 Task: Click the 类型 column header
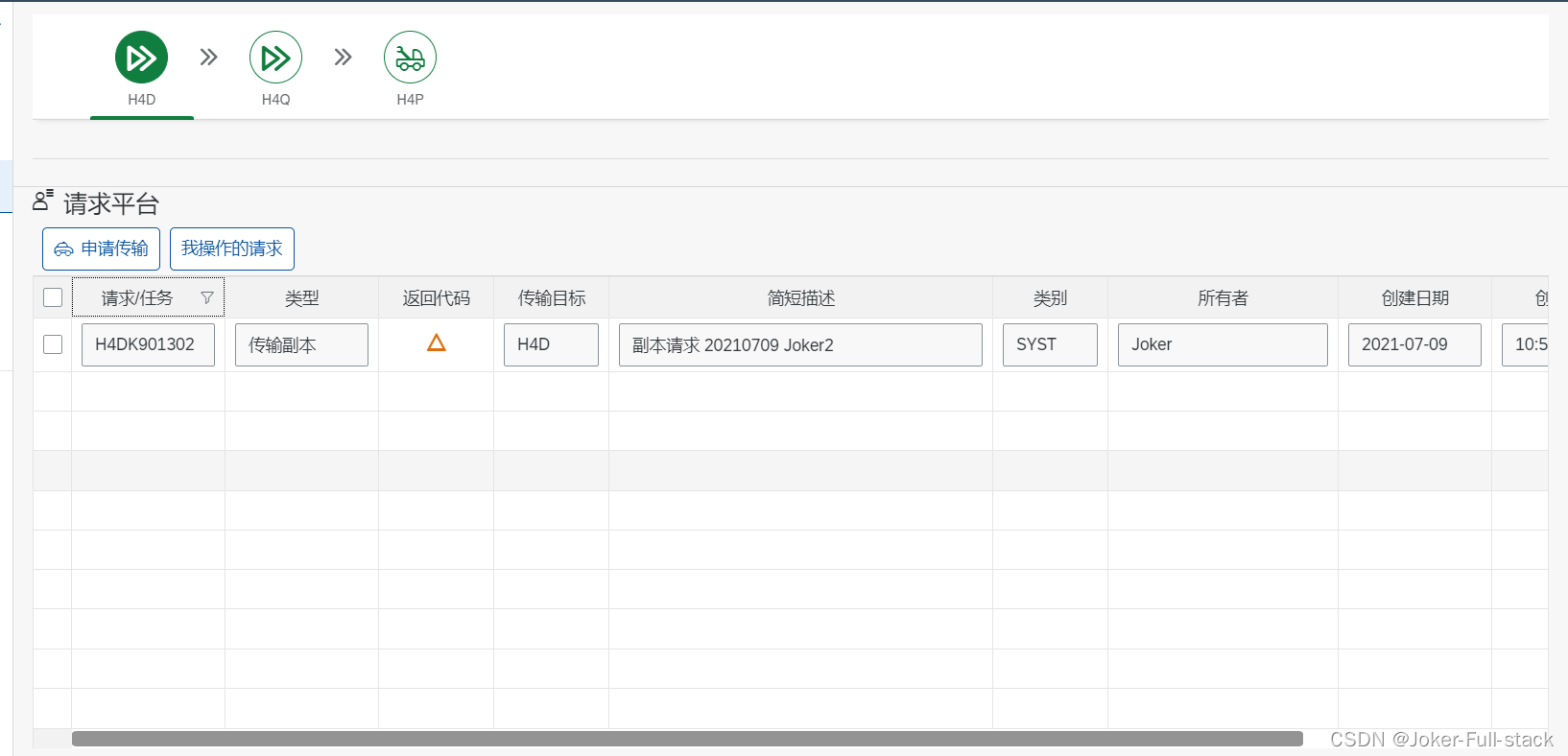click(x=301, y=298)
